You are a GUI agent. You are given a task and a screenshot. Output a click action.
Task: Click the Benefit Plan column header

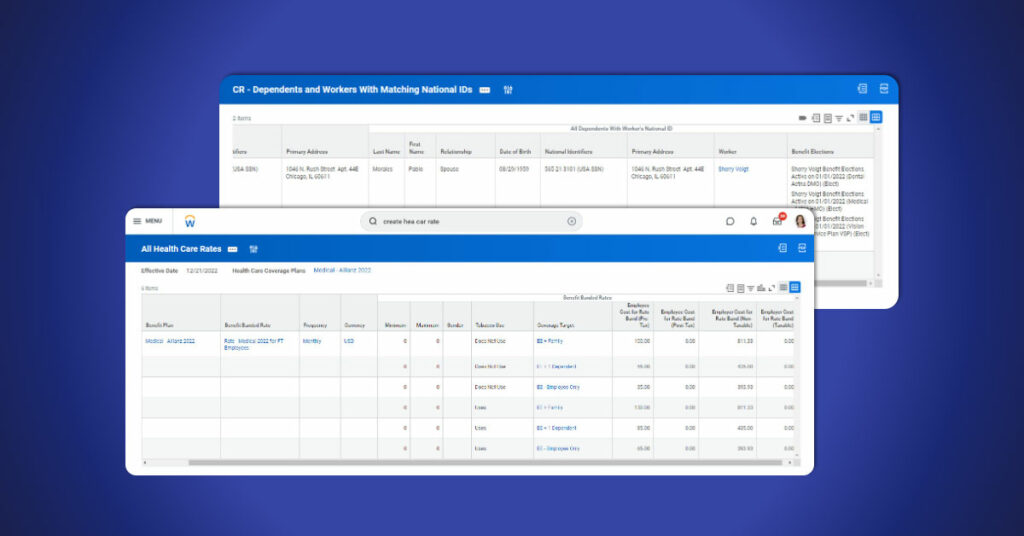pyautogui.click(x=159, y=325)
